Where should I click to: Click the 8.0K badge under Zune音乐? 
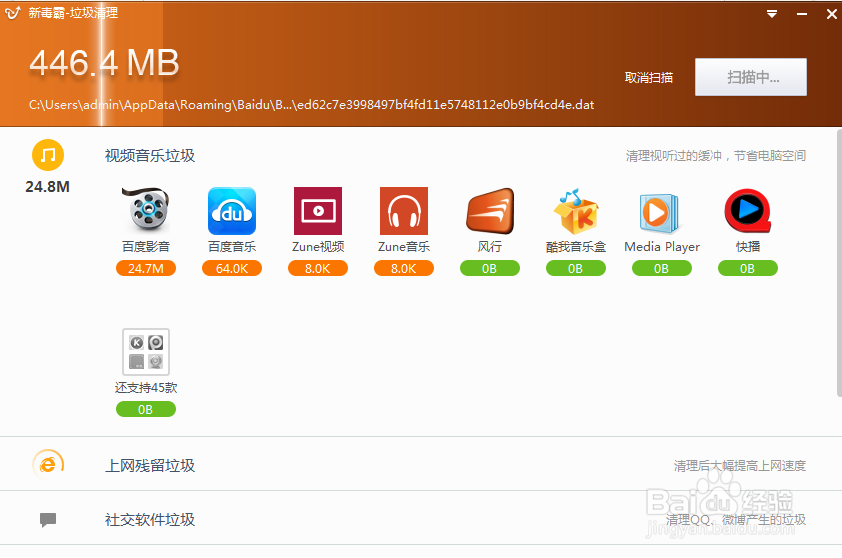[404, 268]
